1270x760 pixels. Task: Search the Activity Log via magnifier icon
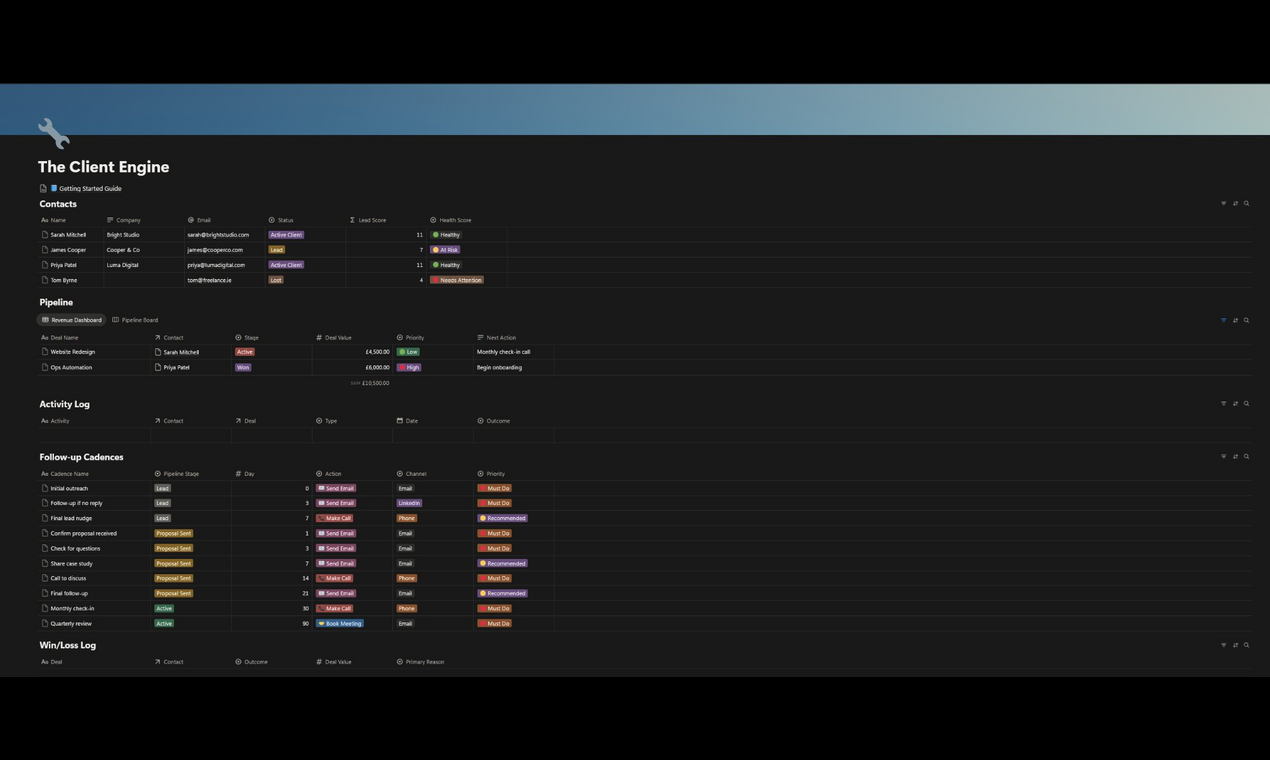pos(1246,404)
